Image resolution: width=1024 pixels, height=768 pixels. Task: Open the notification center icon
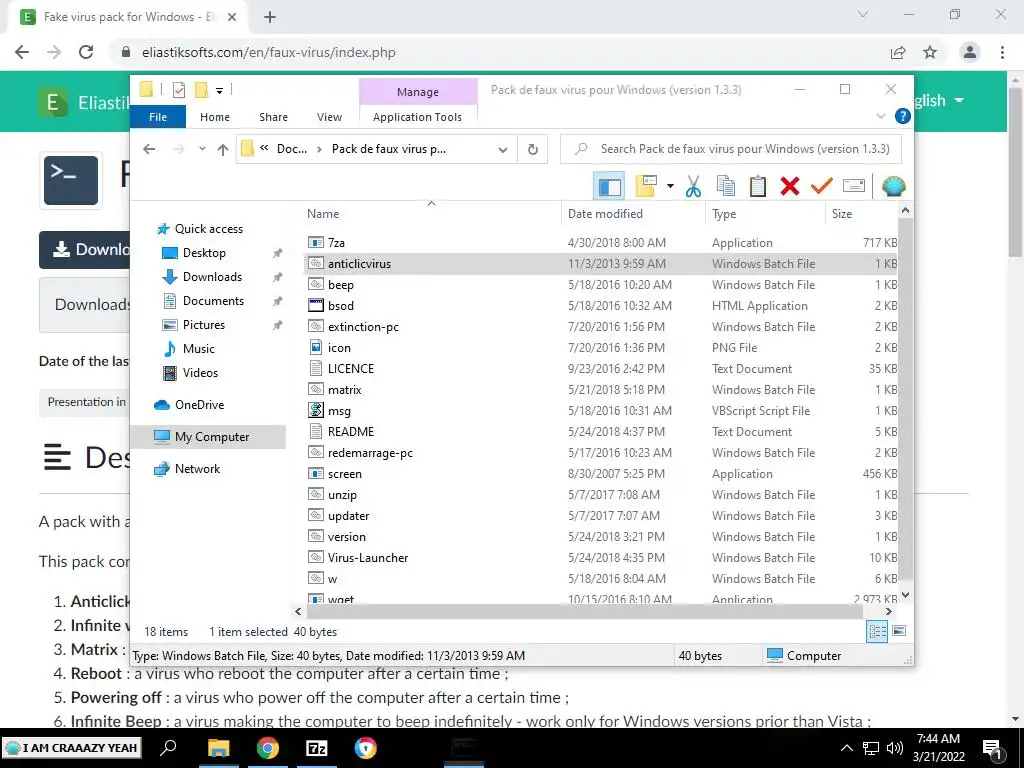click(x=992, y=748)
